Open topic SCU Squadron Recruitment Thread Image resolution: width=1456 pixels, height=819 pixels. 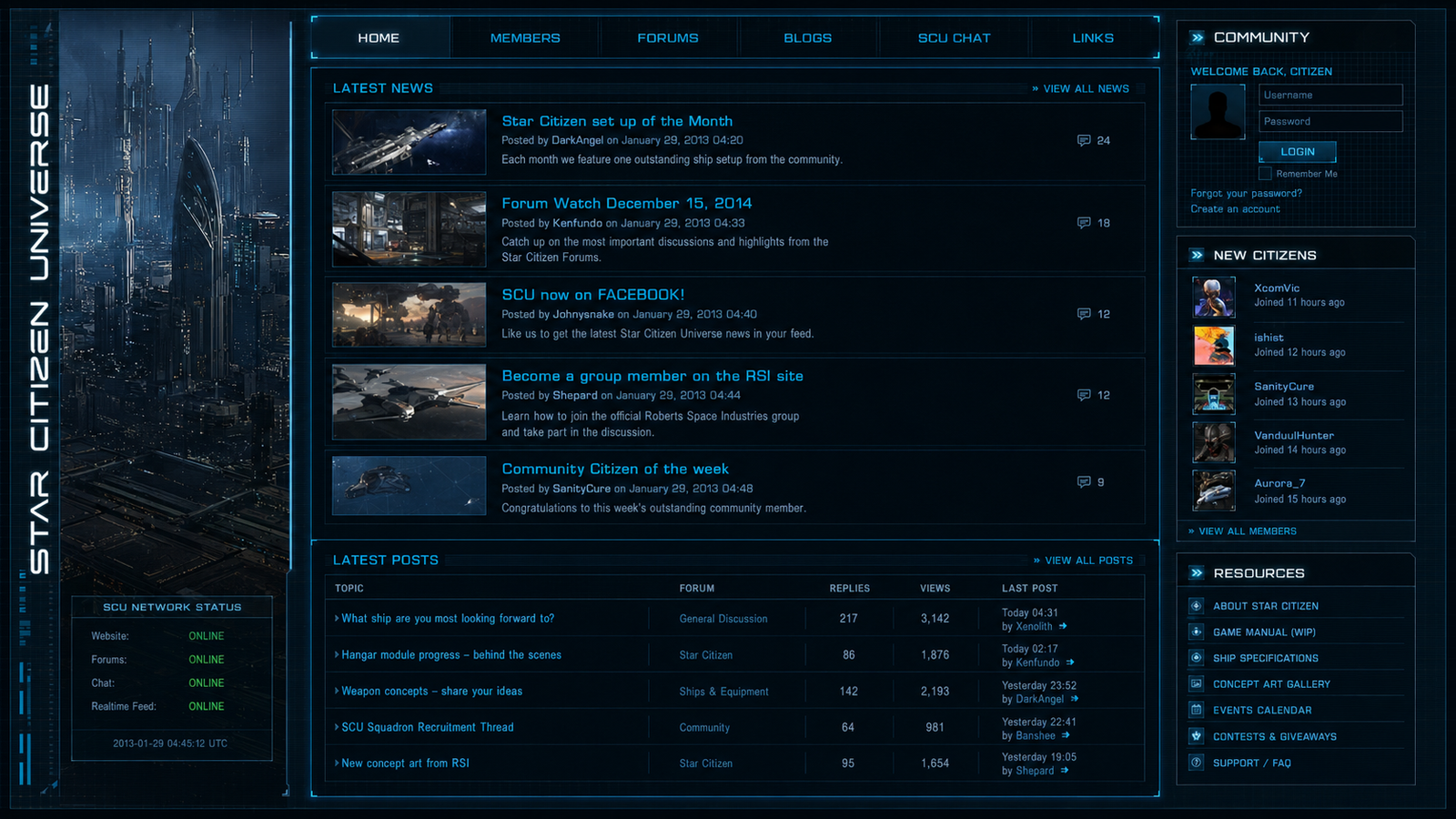427,727
